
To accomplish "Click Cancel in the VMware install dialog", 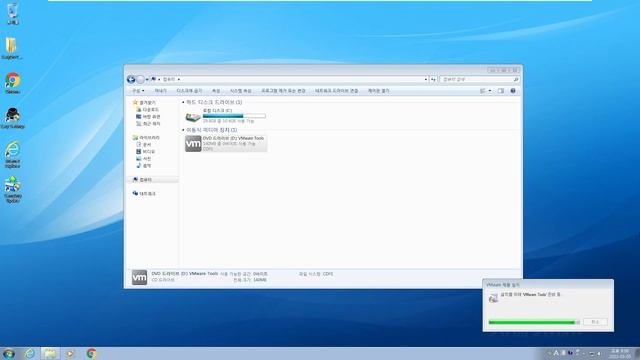I will 595,322.
